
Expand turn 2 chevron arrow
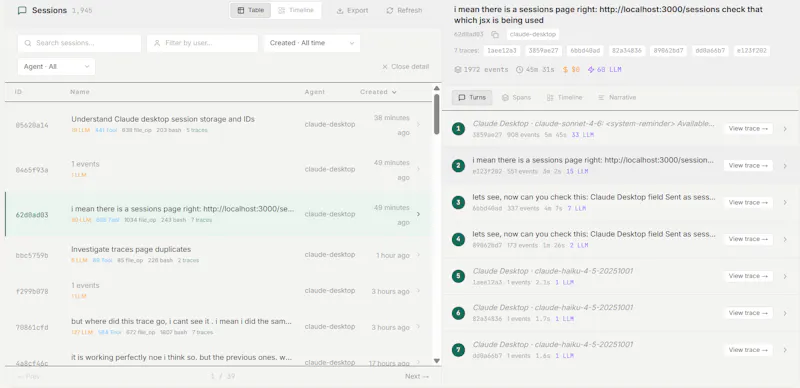click(785, 166)
